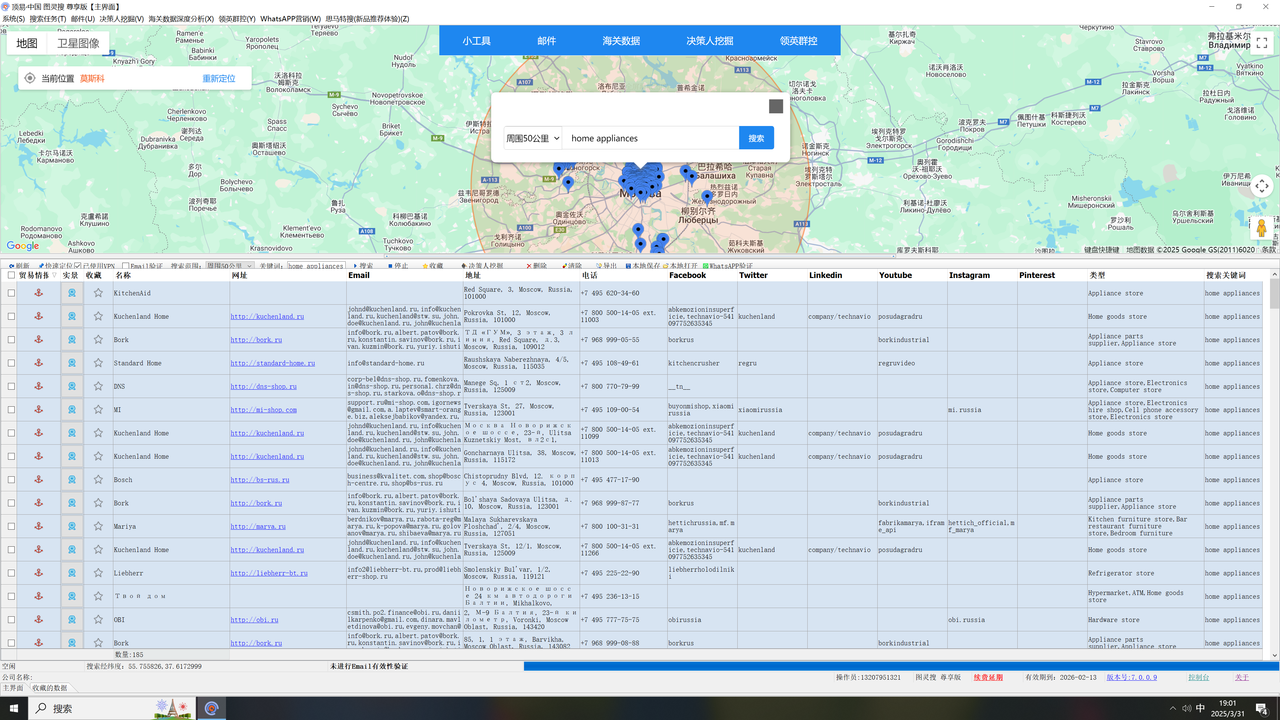Click the anchor trade icon in the KitchenAid row
1280x720 pixels.
click(38, 293)
